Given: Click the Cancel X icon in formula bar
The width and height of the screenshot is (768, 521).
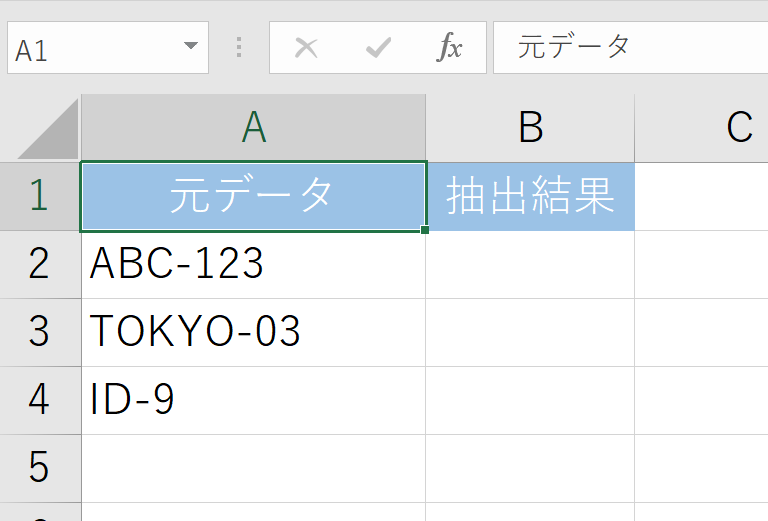Looking at the screenshot, I should tap(306, 48).
